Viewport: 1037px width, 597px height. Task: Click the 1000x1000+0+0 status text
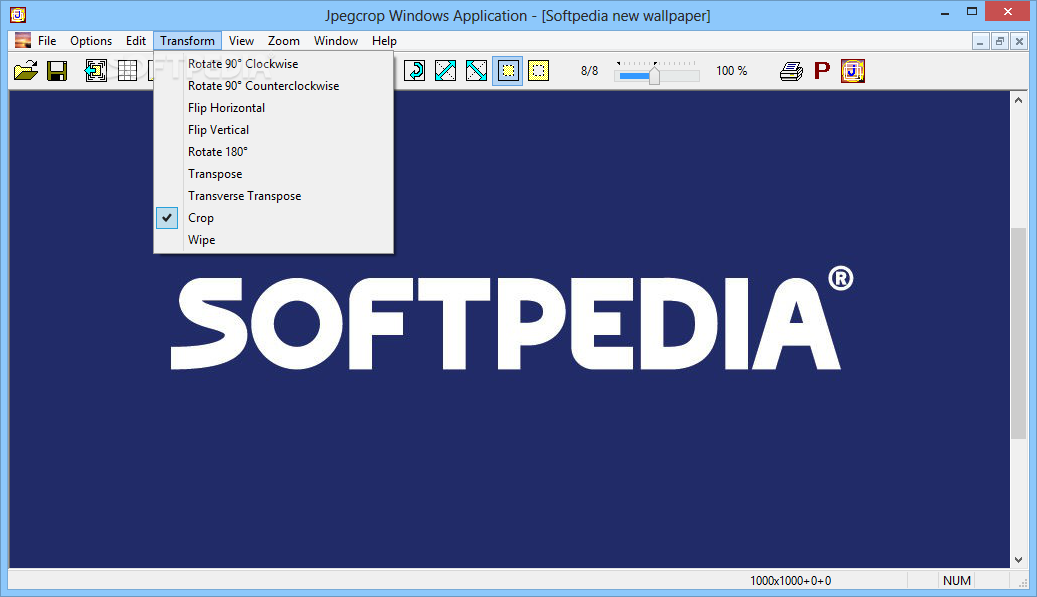coord(790,580)
